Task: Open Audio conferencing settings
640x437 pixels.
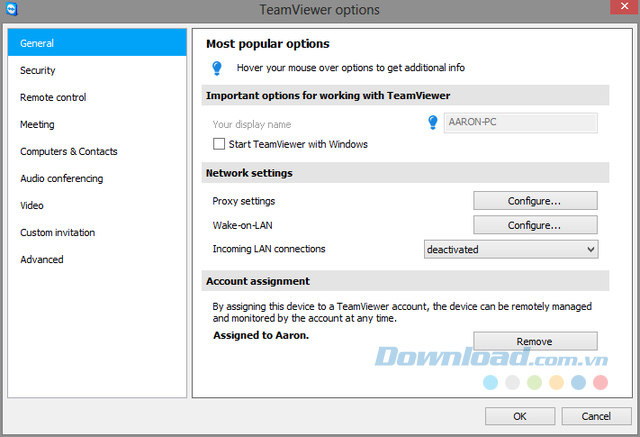Action: pyautogui.click(x=97, y=178)
